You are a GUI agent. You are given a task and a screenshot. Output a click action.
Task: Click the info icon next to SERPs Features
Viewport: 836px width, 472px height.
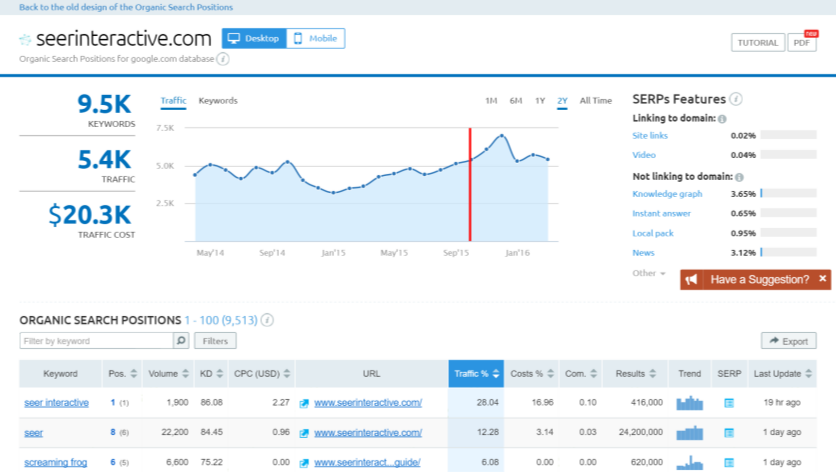[x=736, y=99]
